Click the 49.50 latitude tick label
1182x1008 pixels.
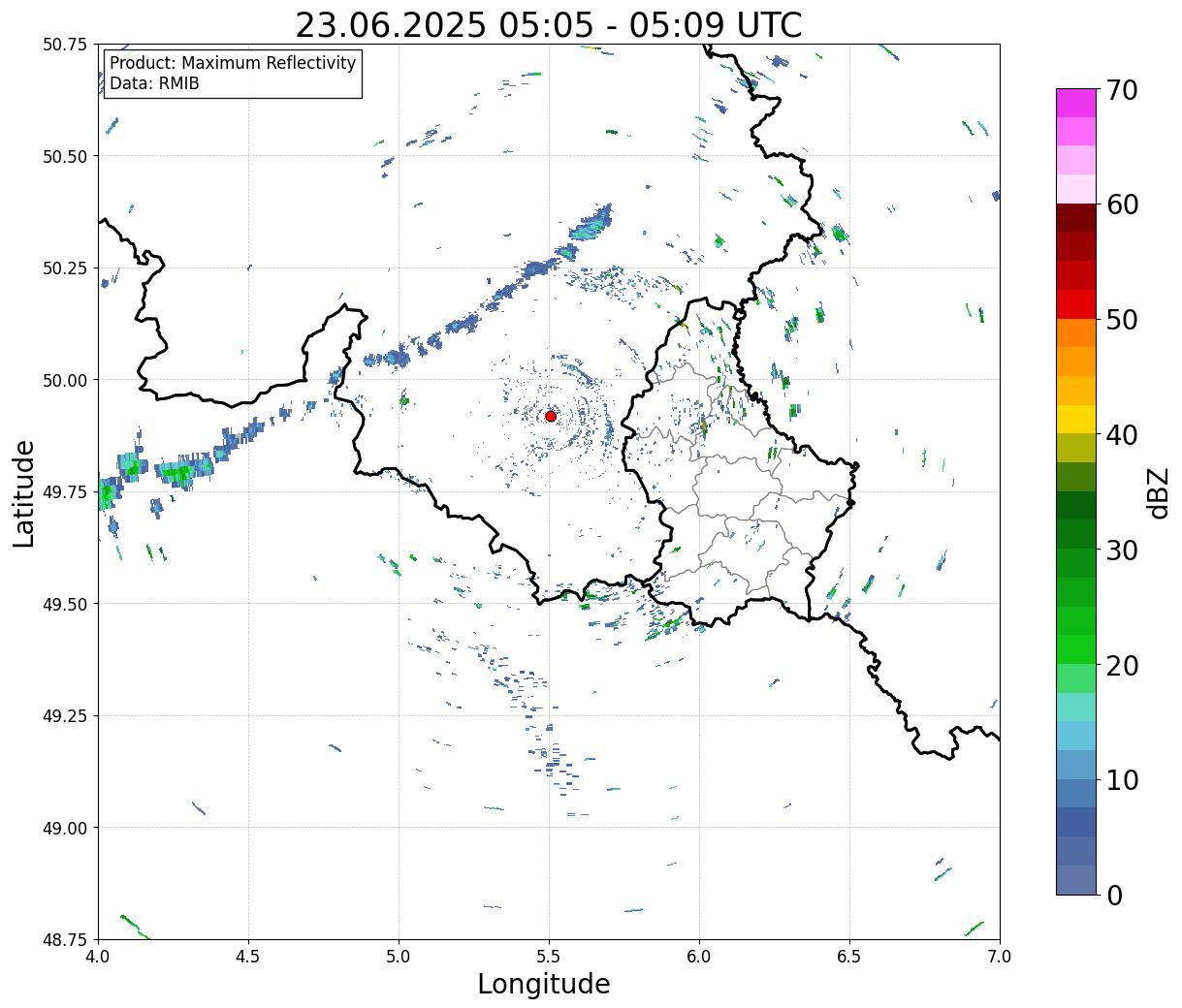click(65, 604)
